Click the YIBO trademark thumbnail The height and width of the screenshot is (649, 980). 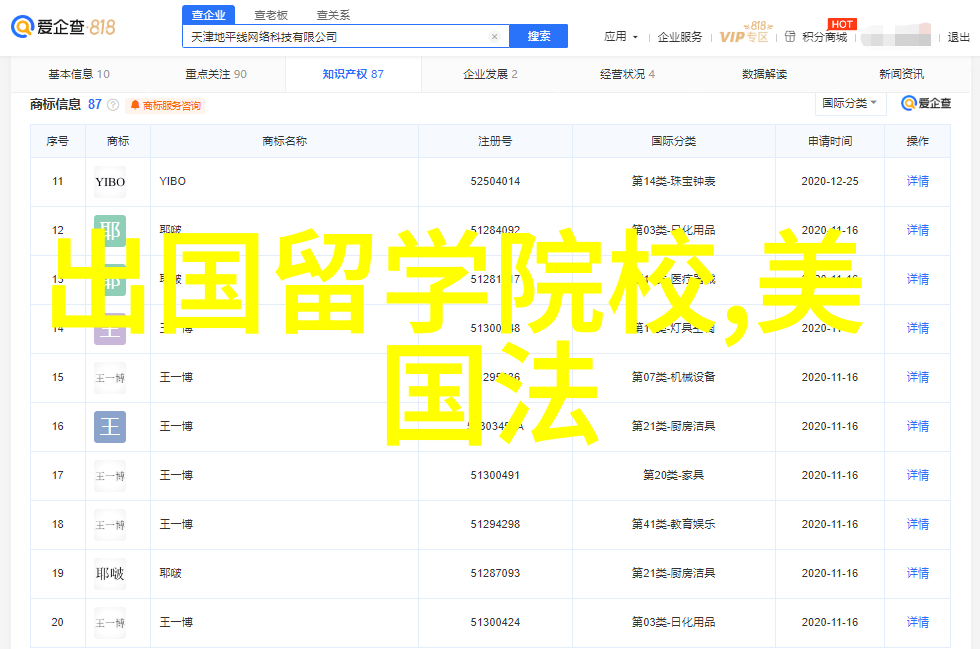click(110, 182)
